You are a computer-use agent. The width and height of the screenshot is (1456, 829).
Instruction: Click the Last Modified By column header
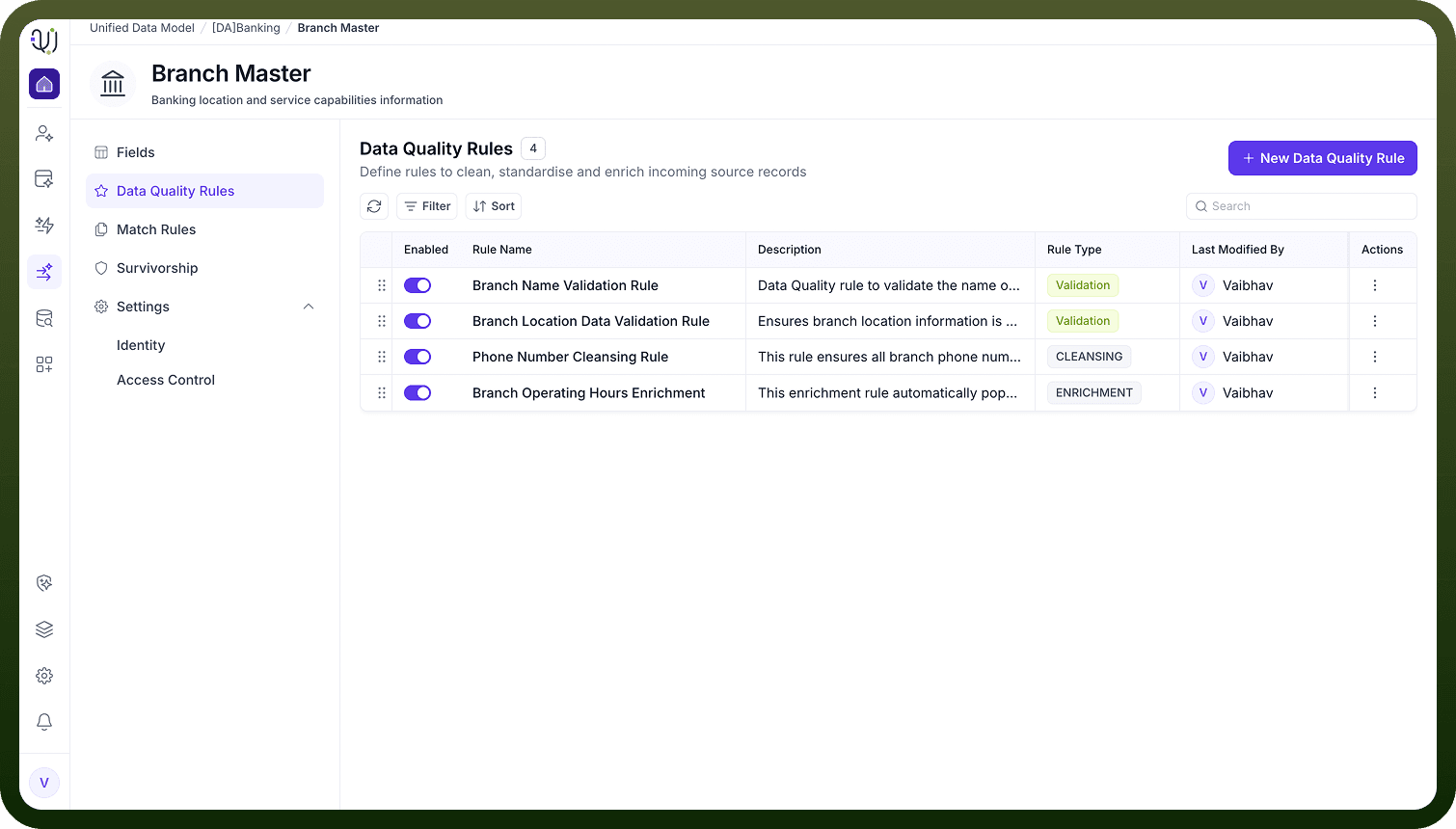pyautogui.click(x=1238, y=250)
